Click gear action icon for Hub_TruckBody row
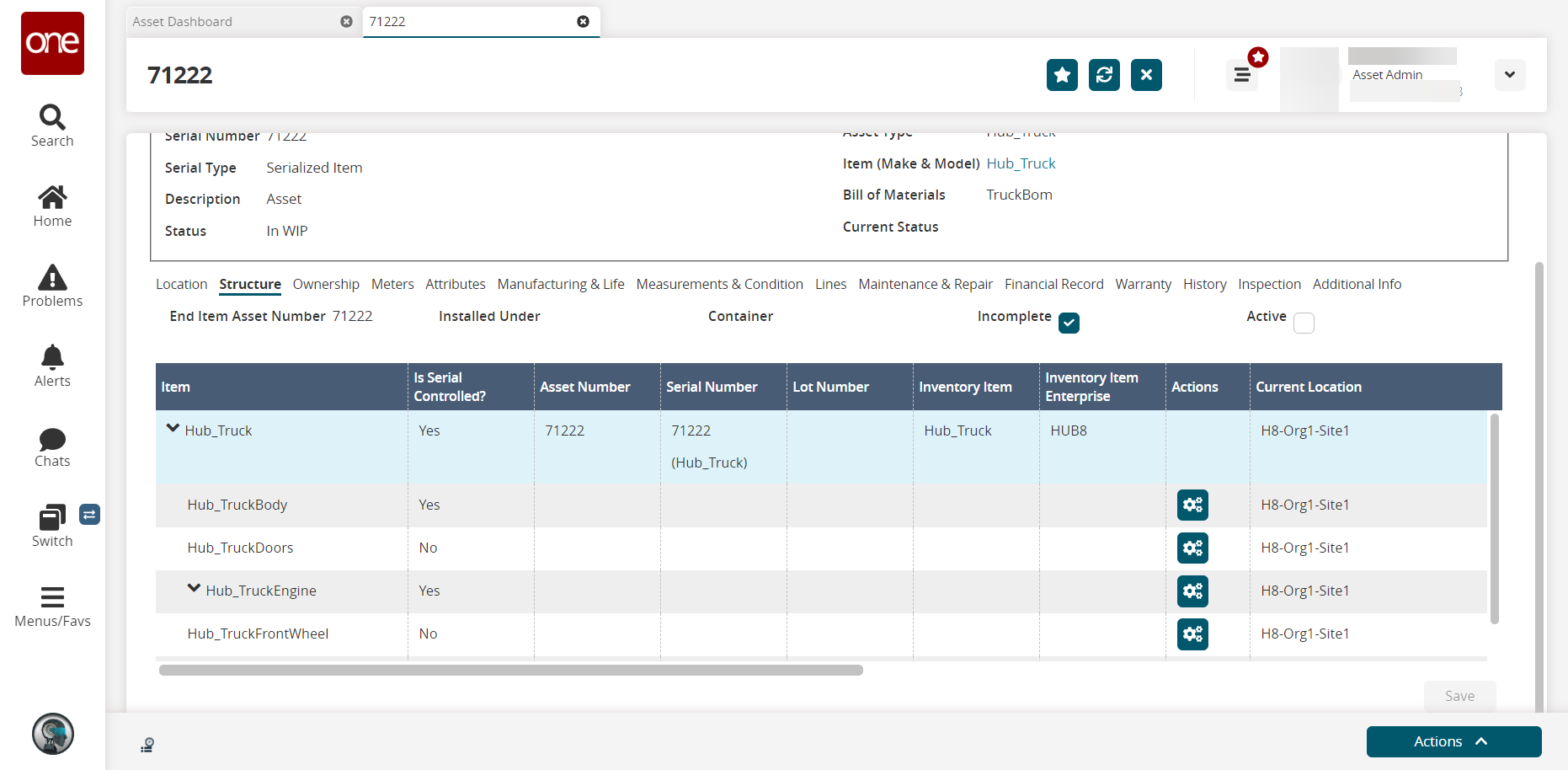The height and width of the screenshot is (770, 1568). (1192, 505)
